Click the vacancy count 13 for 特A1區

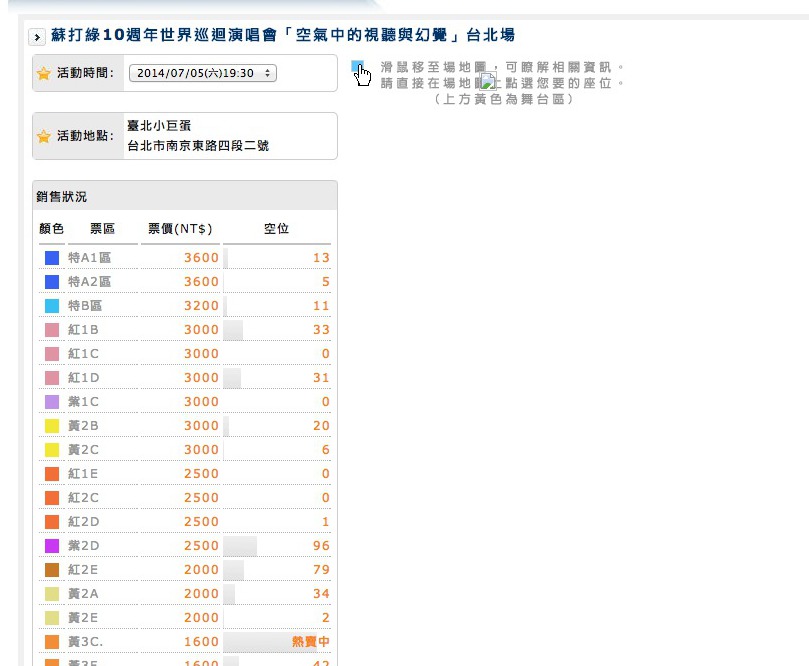pos(321,258)
